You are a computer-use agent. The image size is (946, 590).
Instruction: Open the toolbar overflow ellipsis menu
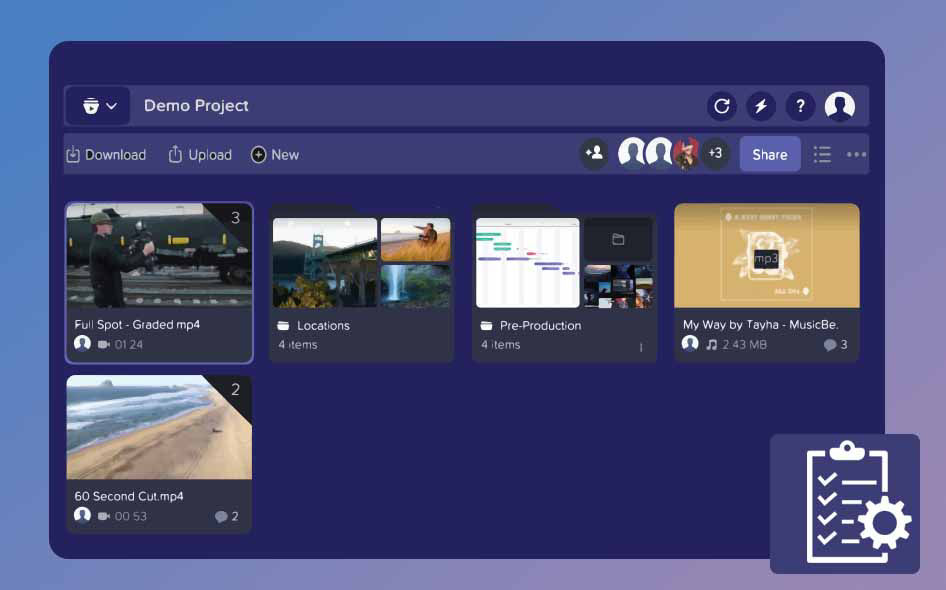856,154
